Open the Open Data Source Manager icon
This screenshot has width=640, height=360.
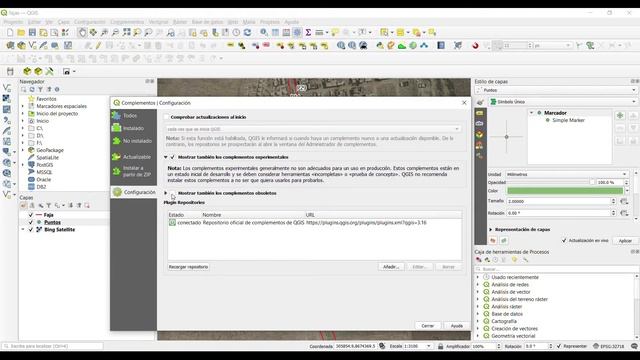point(10,45)
